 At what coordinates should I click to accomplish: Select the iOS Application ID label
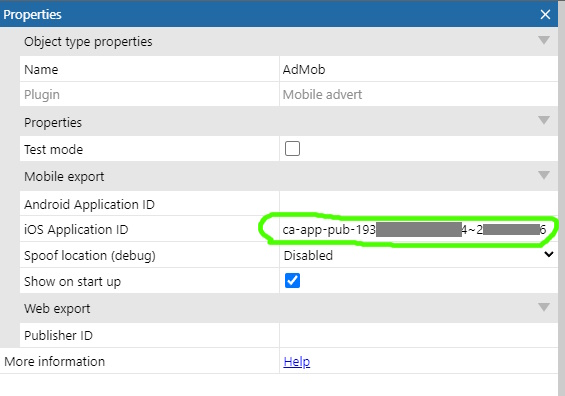click(x=76, y=230)
